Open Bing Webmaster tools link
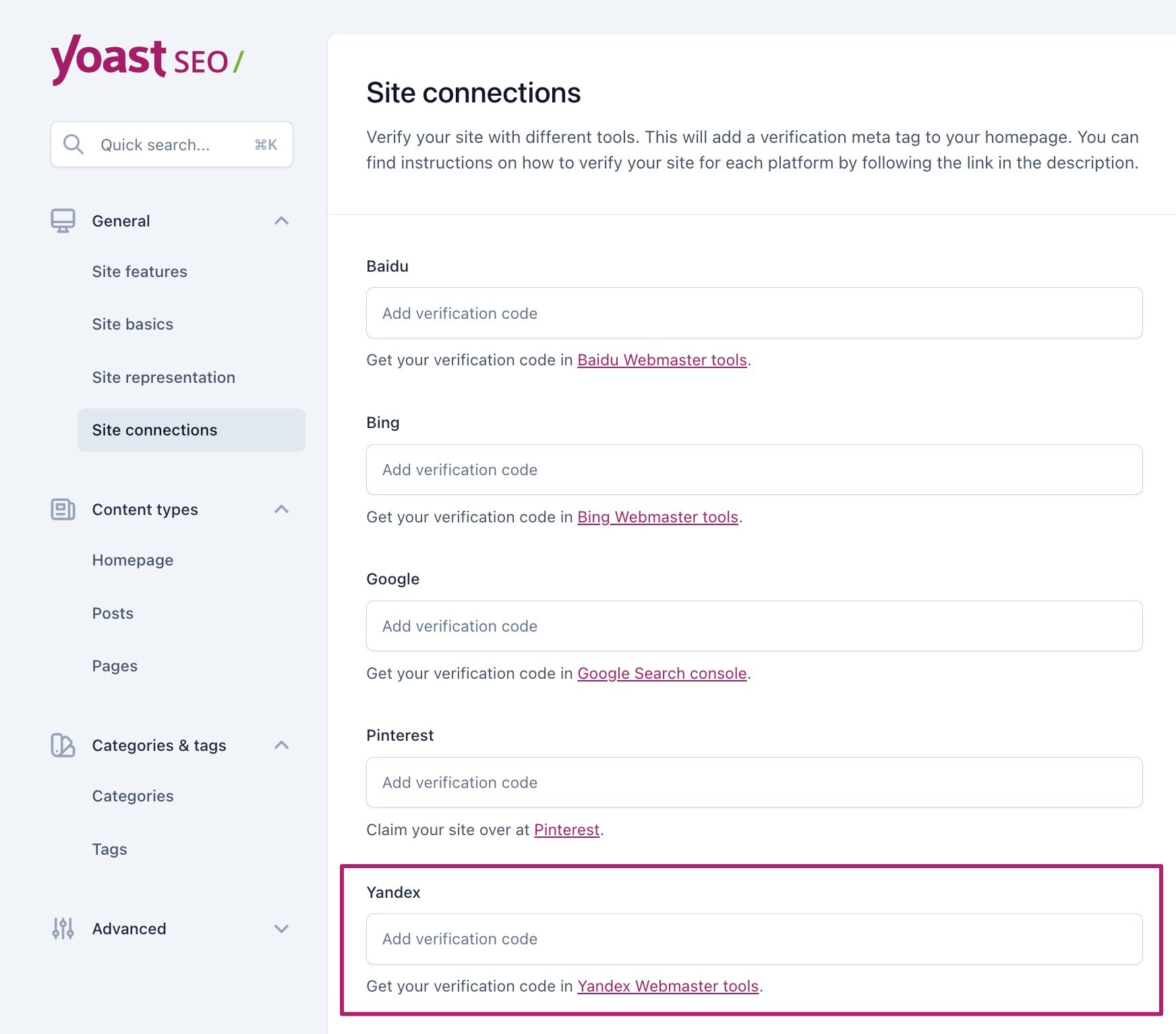The height and width of the screenshot is (1034, 1176). (x=657, y=517)
